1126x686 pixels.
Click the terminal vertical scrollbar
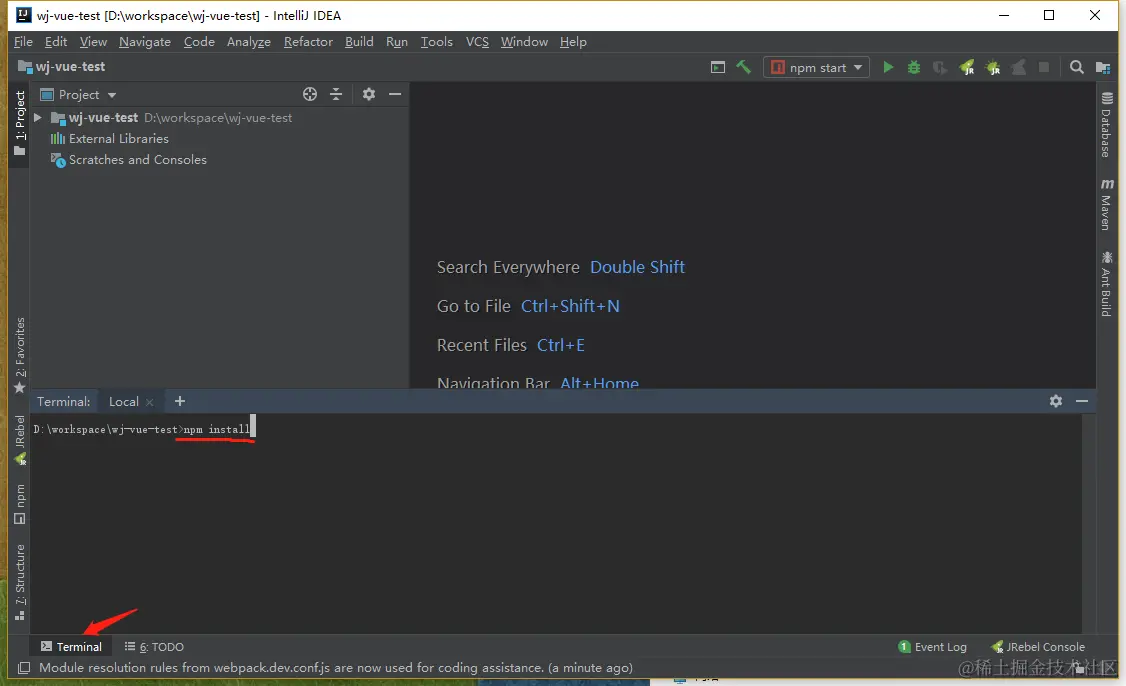1089,524
